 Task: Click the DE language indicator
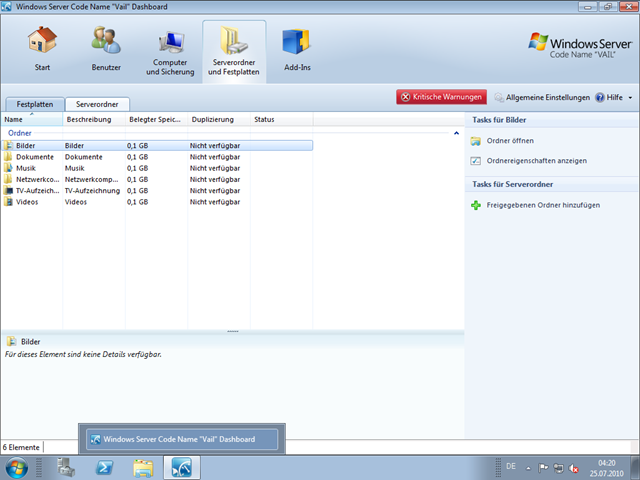point(511,466)
